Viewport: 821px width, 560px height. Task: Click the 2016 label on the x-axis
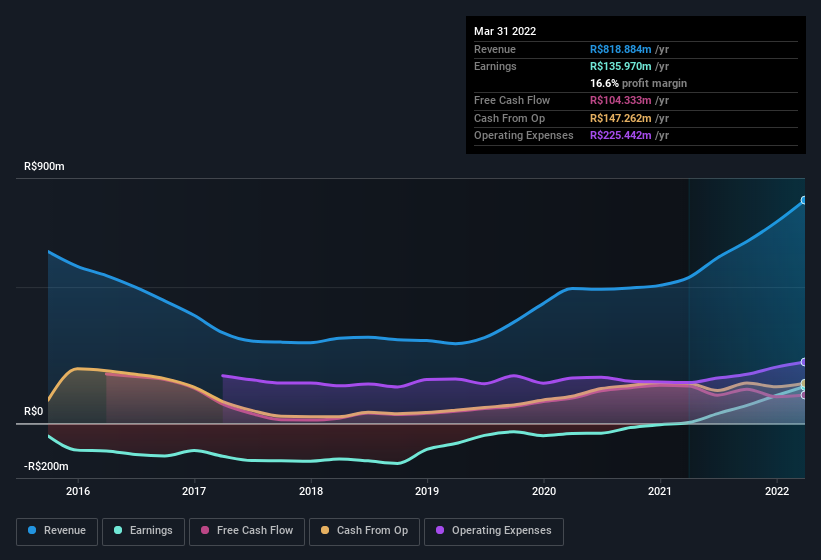(78, 491)
